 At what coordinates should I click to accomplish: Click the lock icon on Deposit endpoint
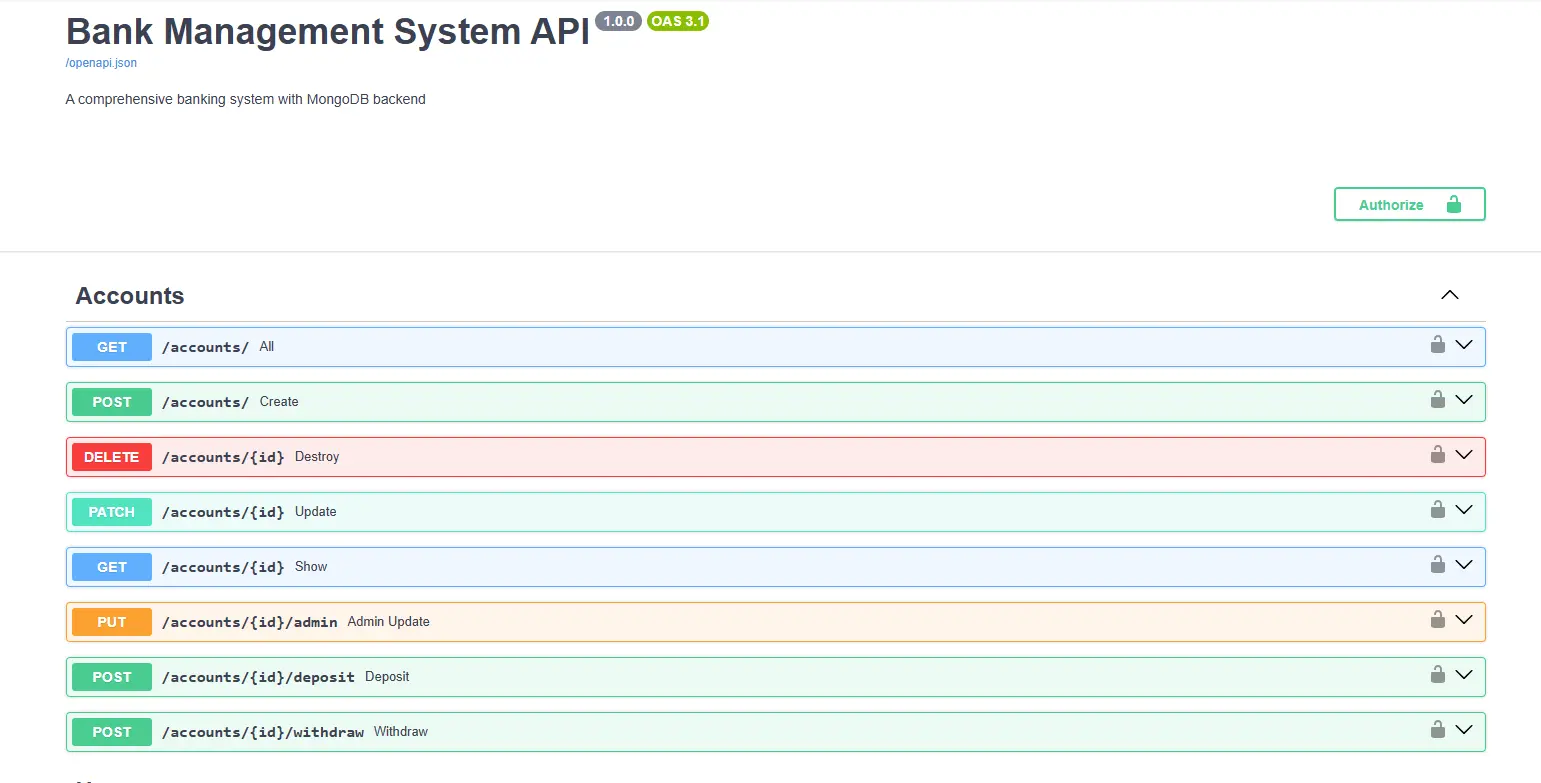[x=1437, y=674]
